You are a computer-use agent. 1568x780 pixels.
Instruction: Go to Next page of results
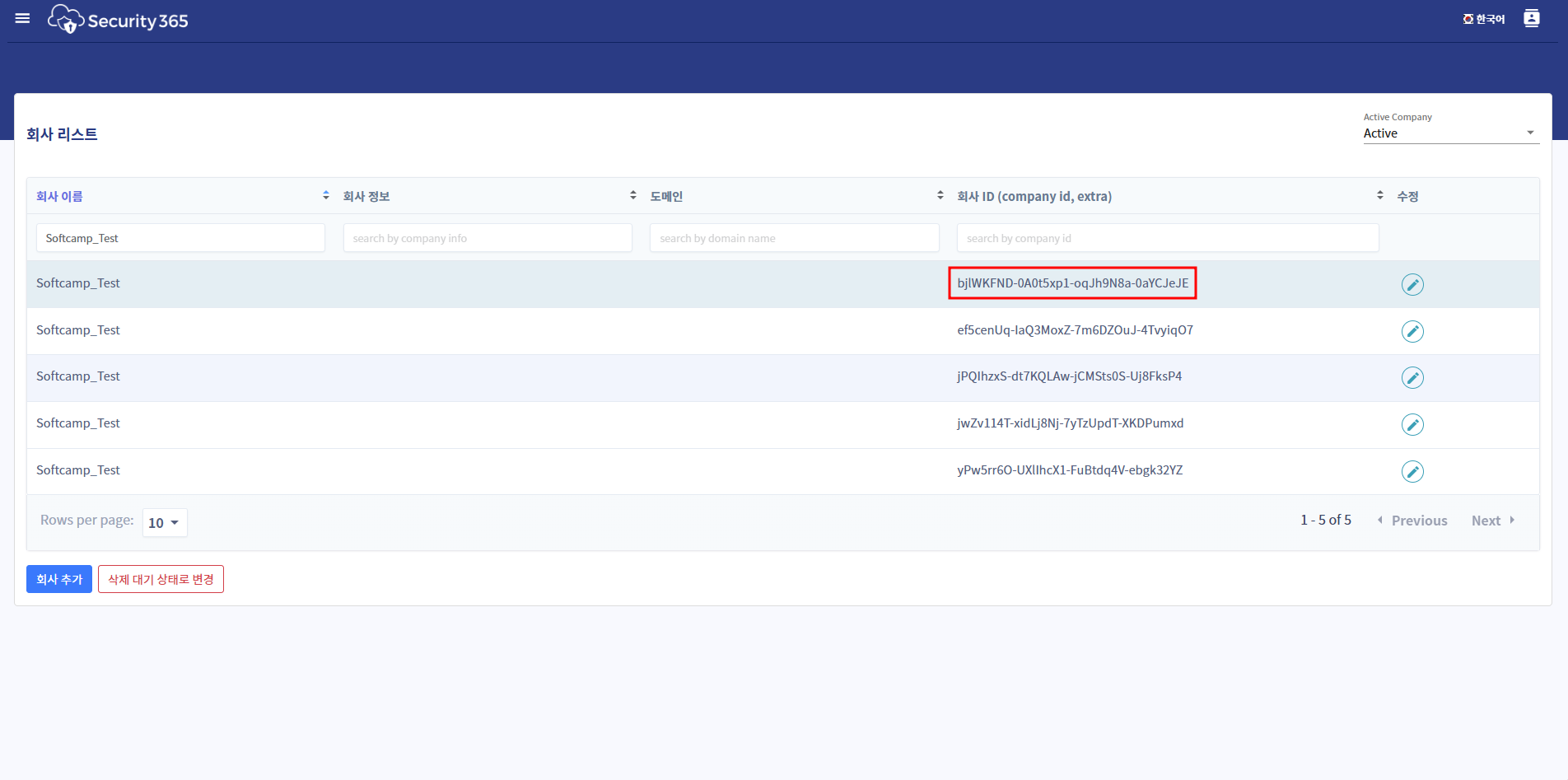1492,521
